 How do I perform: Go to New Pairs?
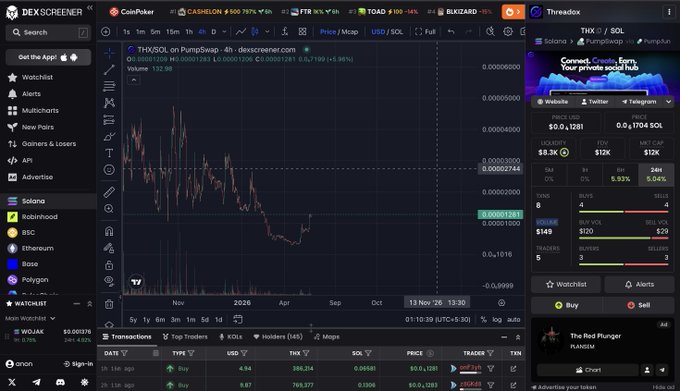pyautogui.click(x=38, y=127)
